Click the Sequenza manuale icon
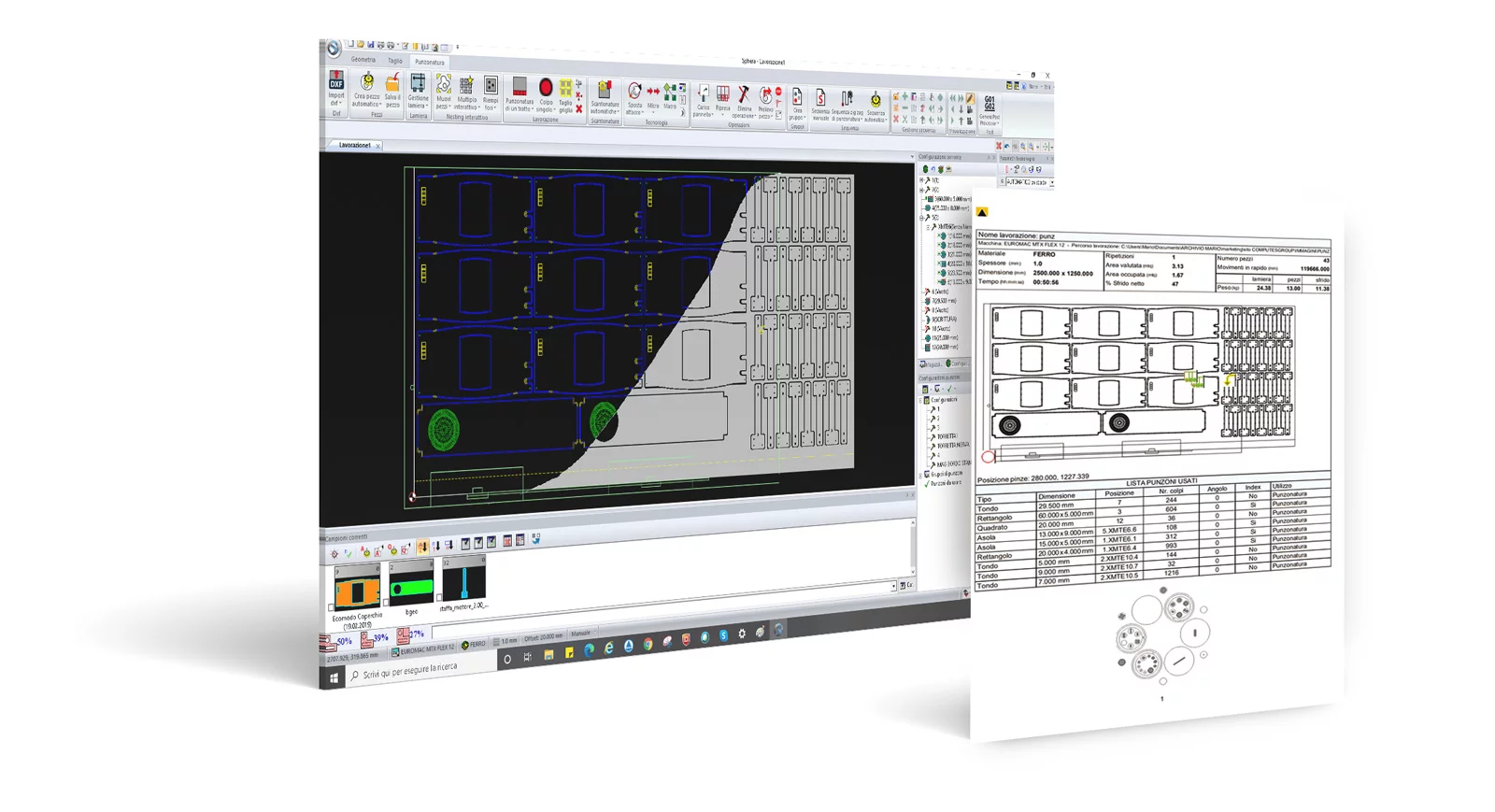 (x=820, y=98)
